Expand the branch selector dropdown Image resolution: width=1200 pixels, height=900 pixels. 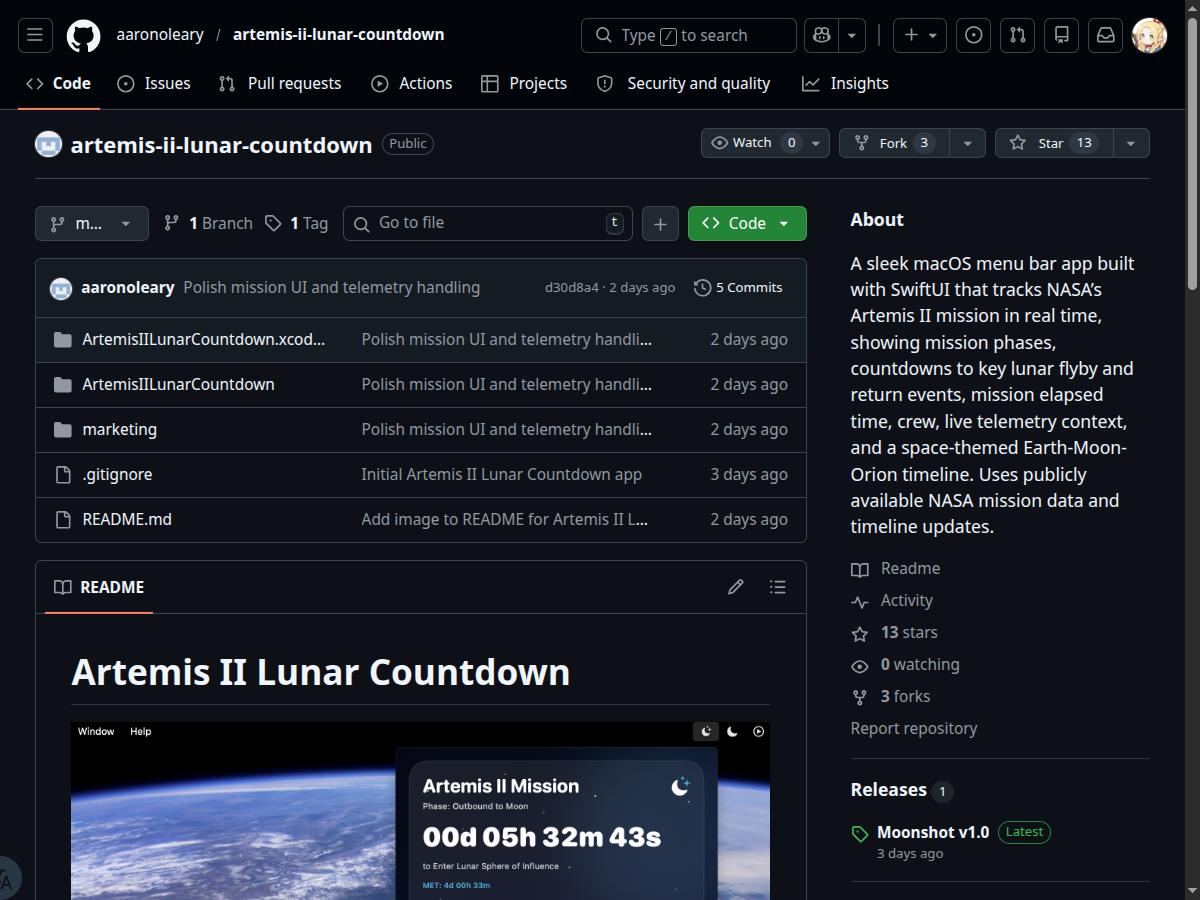(x=91, y=223)
